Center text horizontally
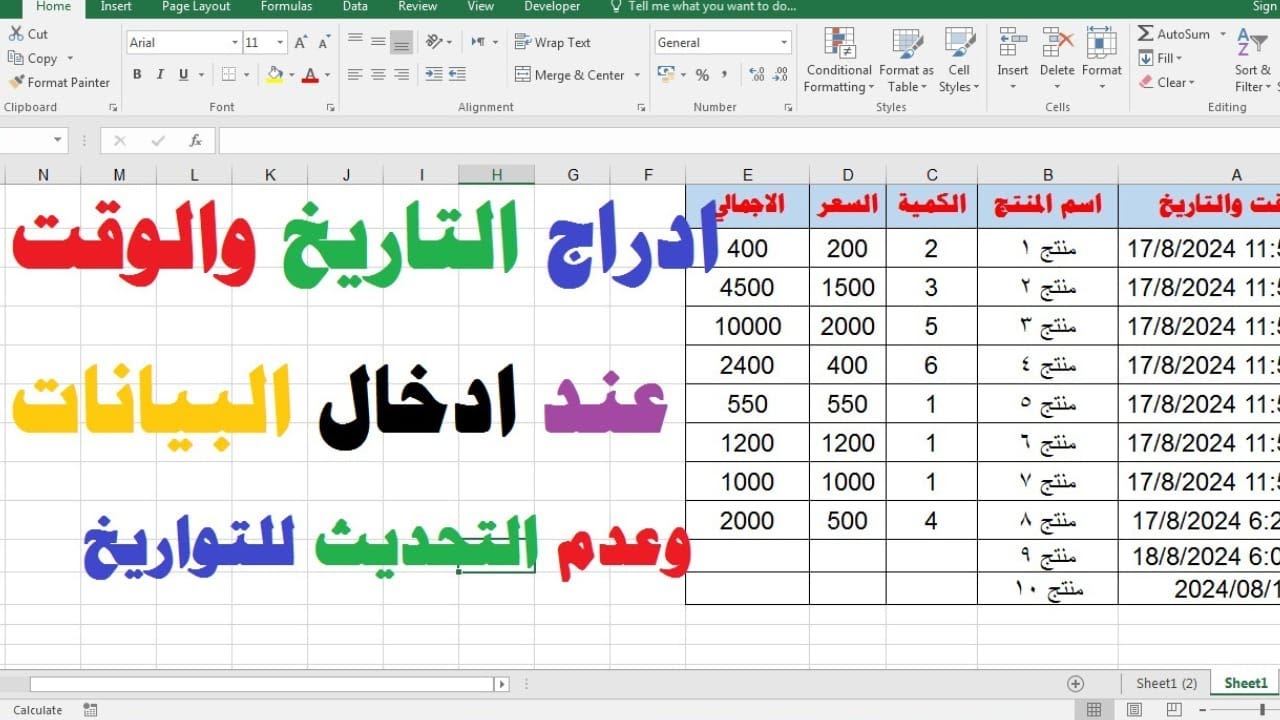This screenshot has width=1280, height=720. tap(378, 74)
